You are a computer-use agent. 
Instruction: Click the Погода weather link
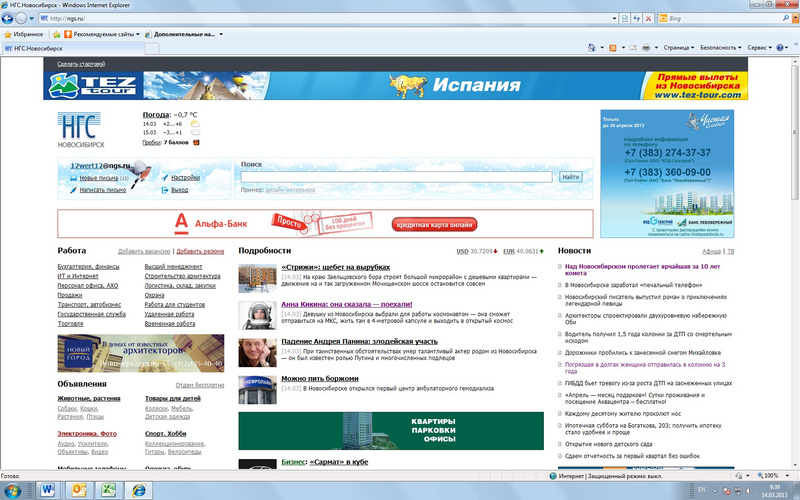pyautogui.click(x=156, y=115)
